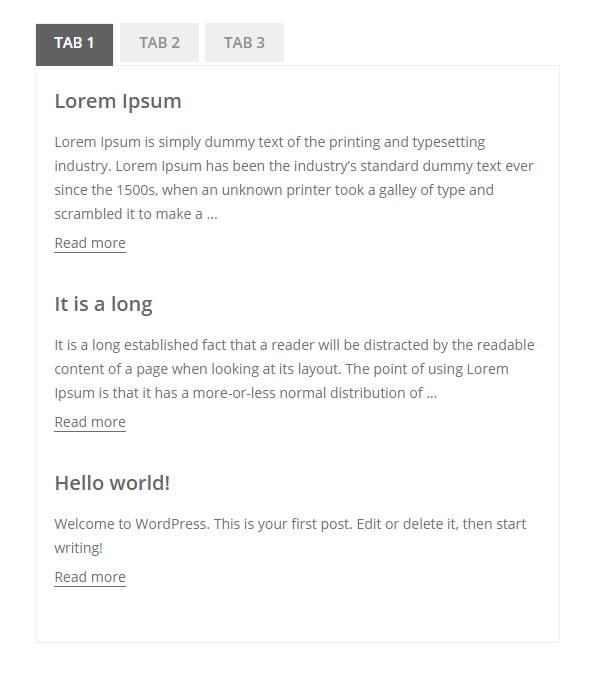Screen dimensions: 602x685
Task: Select the active TAB 1 tab
Action: pos(74,45)
